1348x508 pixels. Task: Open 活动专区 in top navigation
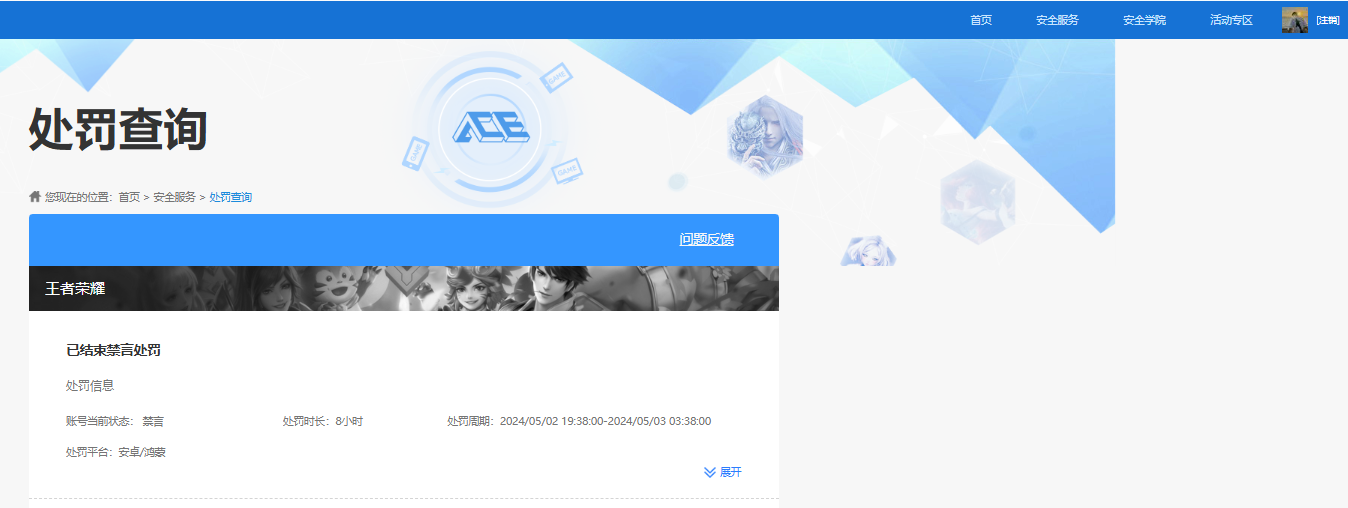pyautogui.click(x=1231, y=20)
